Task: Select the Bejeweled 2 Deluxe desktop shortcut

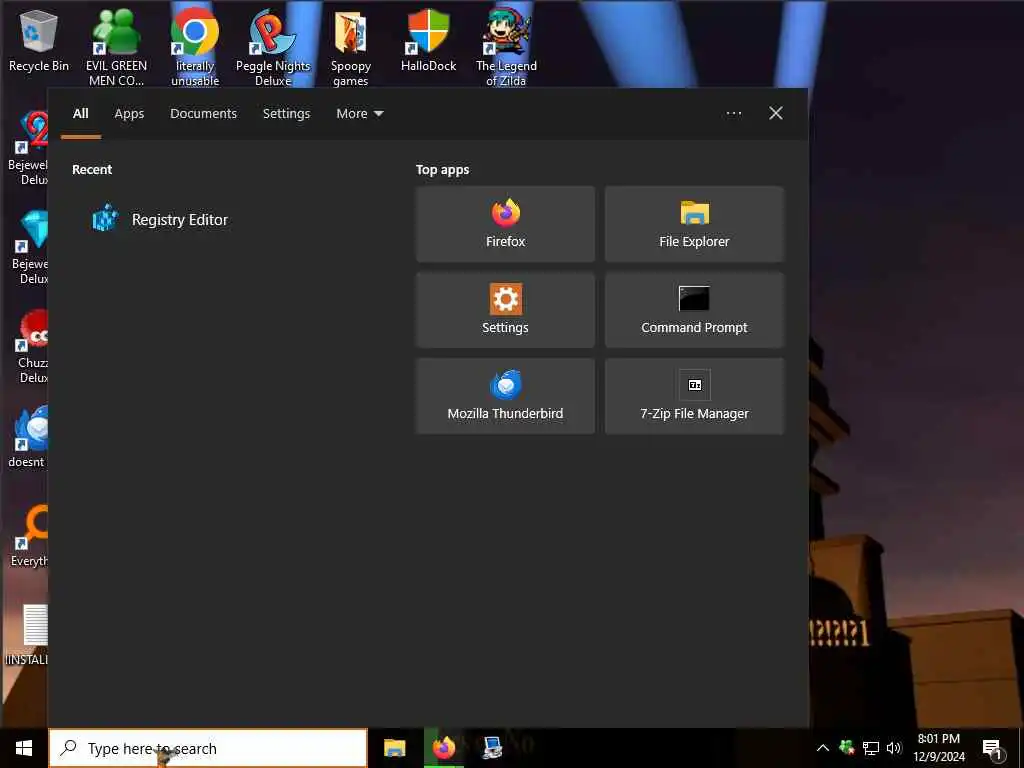Action: 29,148
